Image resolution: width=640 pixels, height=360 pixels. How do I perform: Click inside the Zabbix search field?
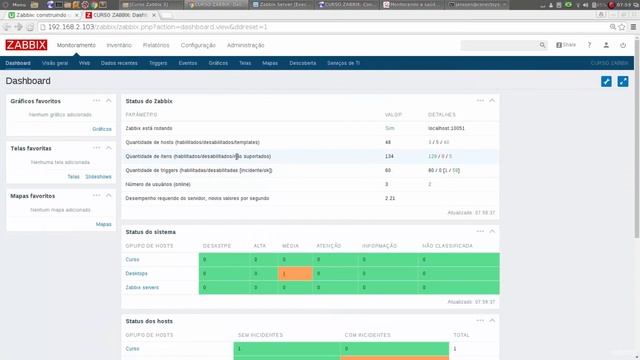pos(499,45)
